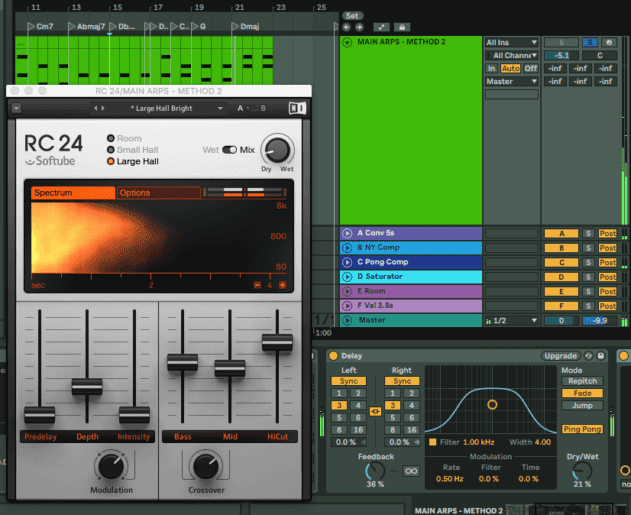Select Room reverb type
The height and width of the screenshot is (515, 631).
[x=111, y=138]
